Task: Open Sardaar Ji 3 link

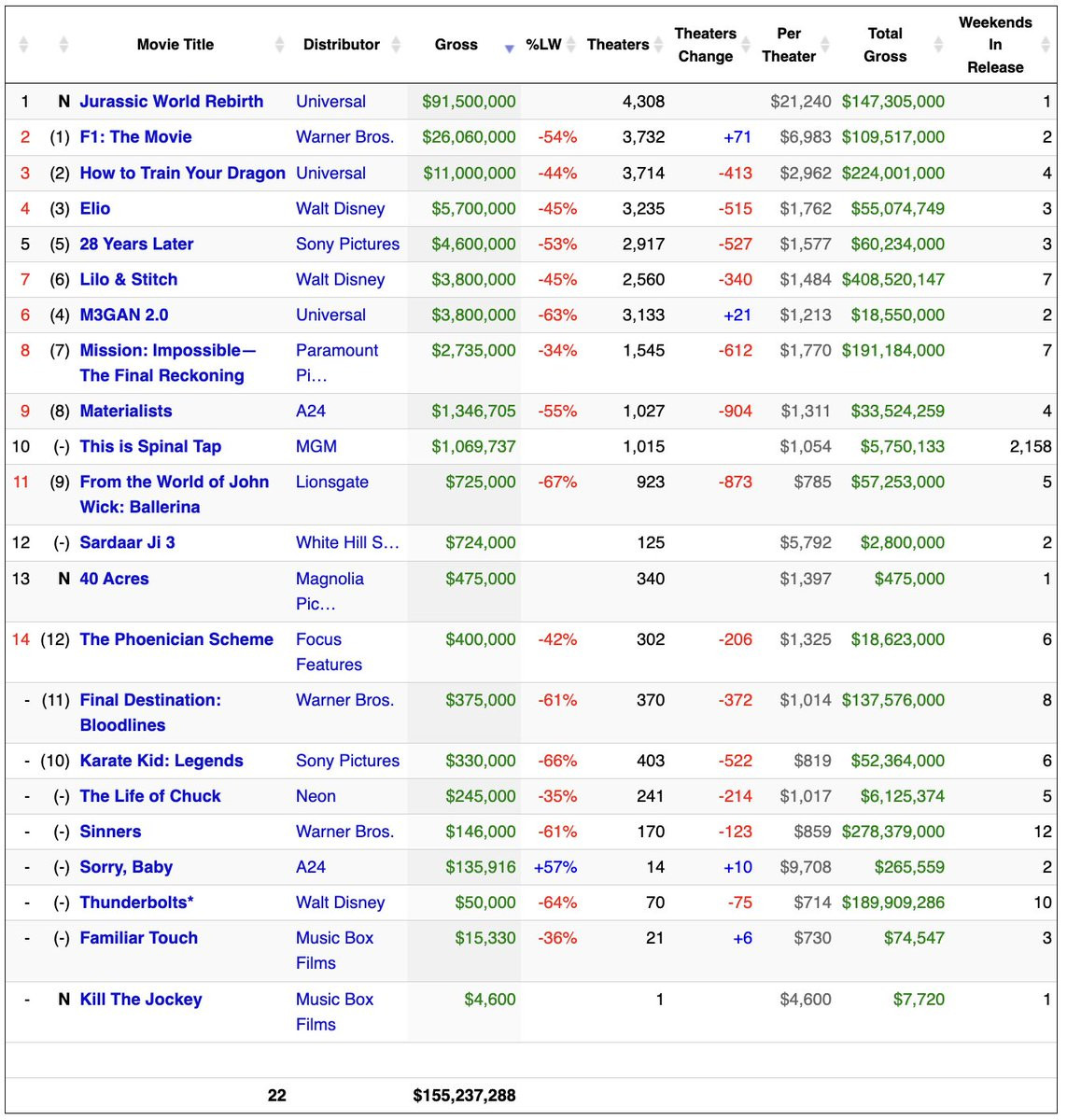Action: pyautogui.click(x=127, y=542)
